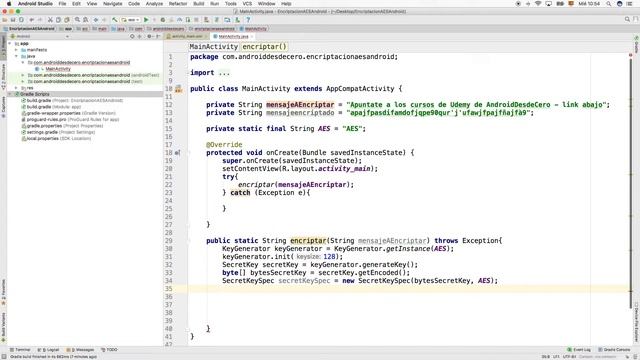This screenshot has width=640, height=360.
Task: Expand the manifests folder
Action: pyautogui.click(x=16, y=50)
